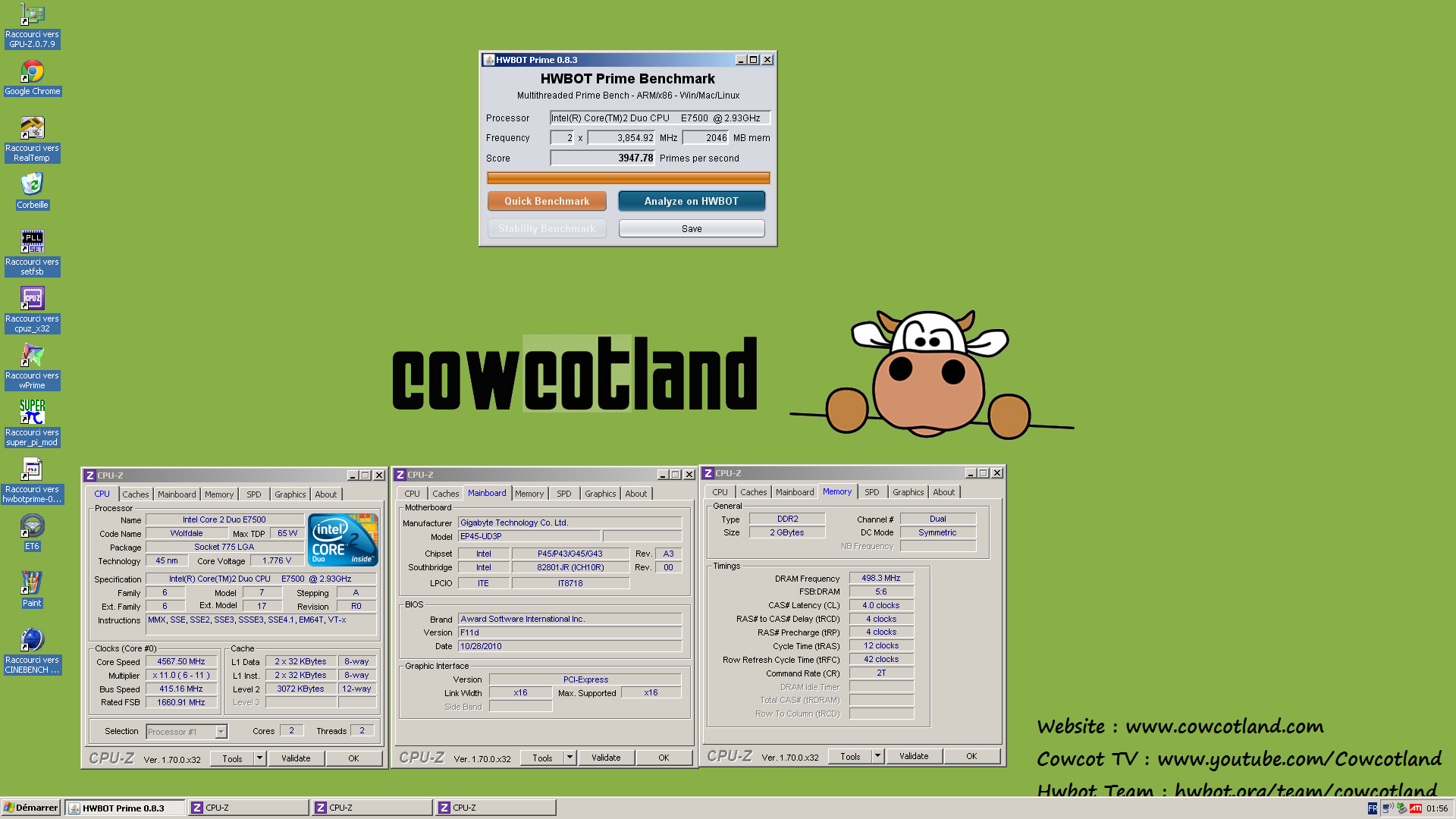Switch to CPU tab in Mainboard window
This screenshot has width=1456, height=819.
tap(412, 494)
